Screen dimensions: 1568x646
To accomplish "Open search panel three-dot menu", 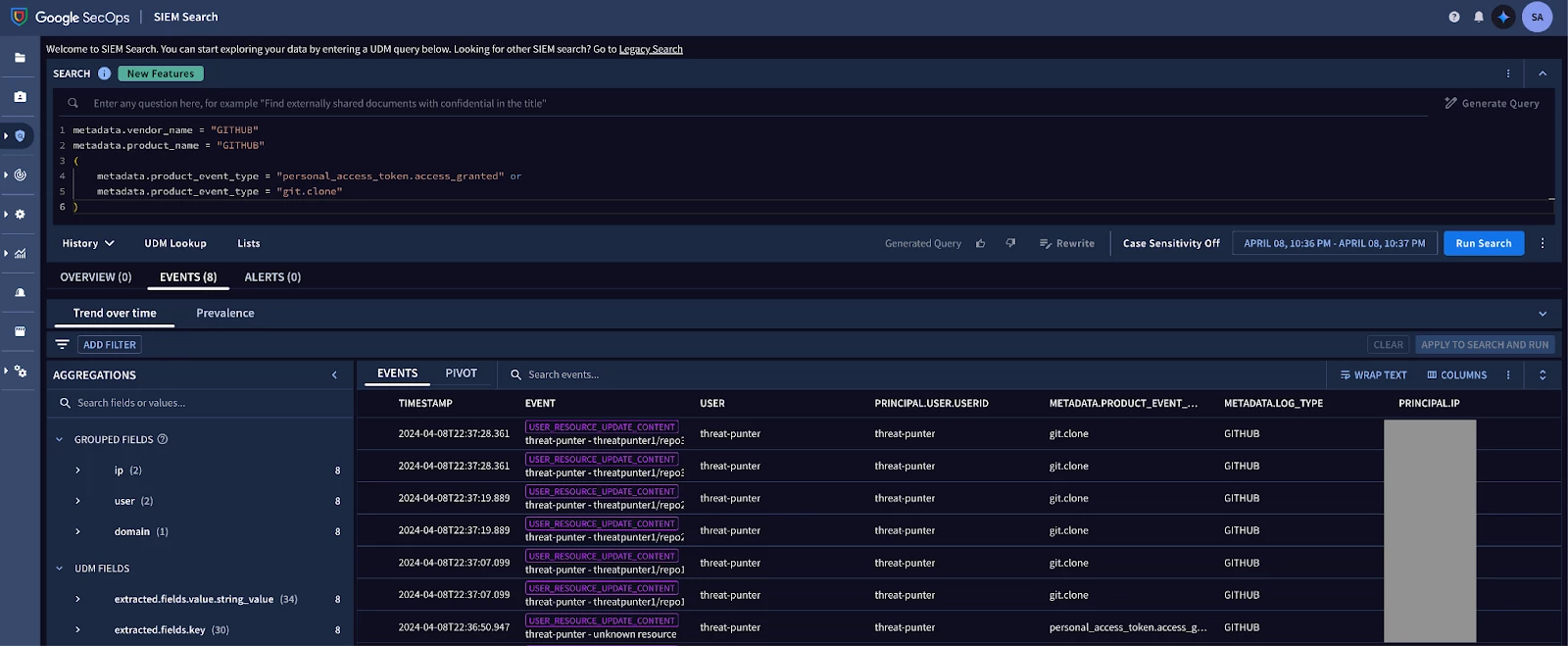I will pos(1508,74).
